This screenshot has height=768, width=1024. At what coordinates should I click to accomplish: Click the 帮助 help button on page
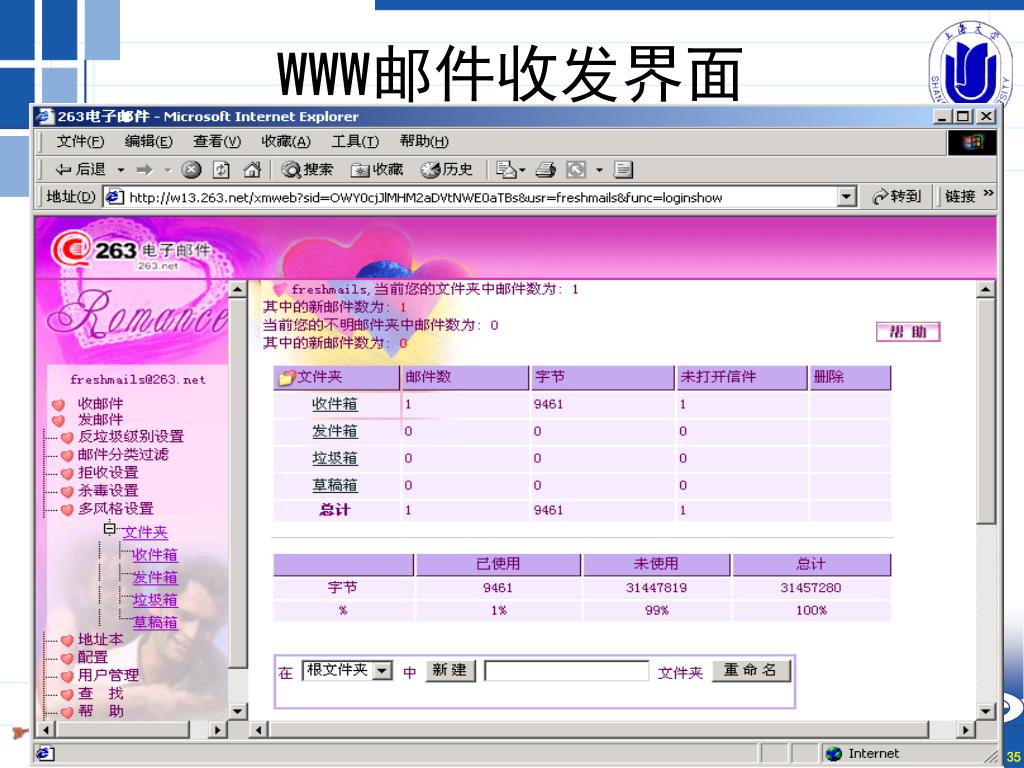[908, 332]
